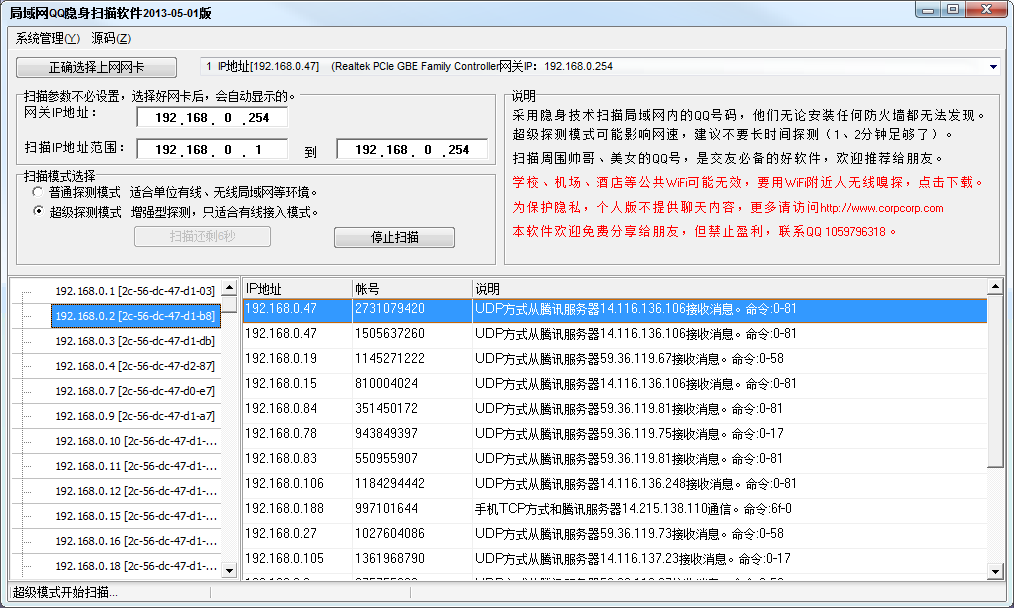Select row with account 1027604086
The height and width of the screenshot is (608, 1014).
pos(615,534)
